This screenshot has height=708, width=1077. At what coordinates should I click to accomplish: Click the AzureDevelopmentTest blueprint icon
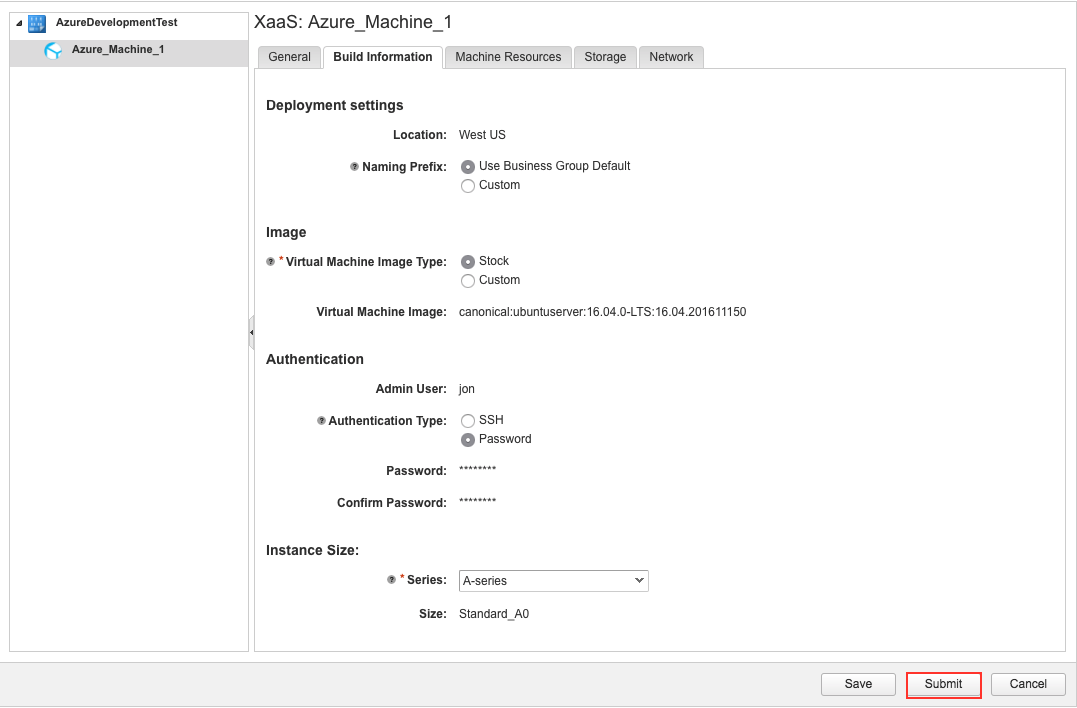click(37, 23)
